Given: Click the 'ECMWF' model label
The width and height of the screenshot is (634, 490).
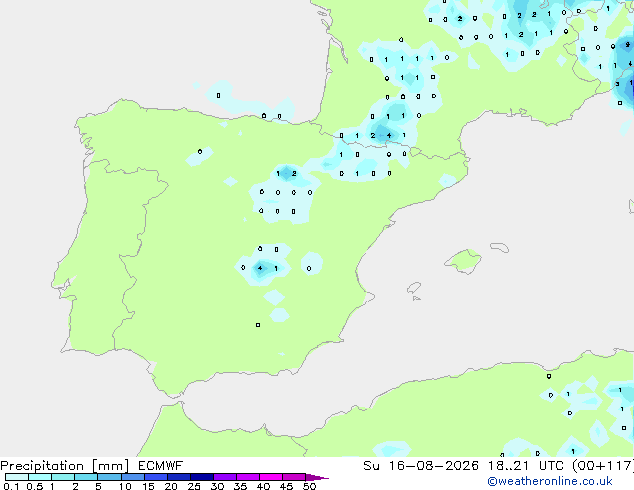Looking at the screenshot, I should click(x=161, y=466).
